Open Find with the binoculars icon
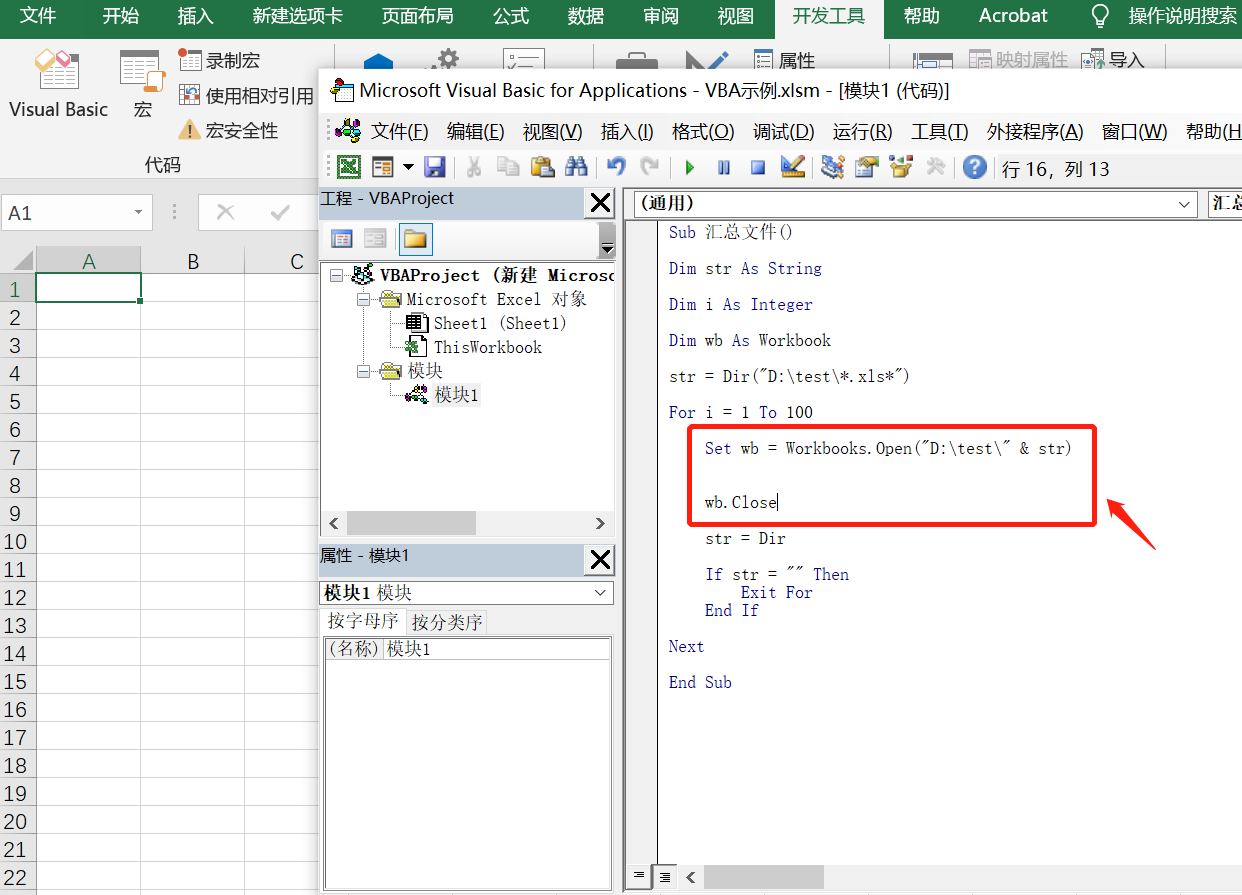 click(x=576, y=167)
